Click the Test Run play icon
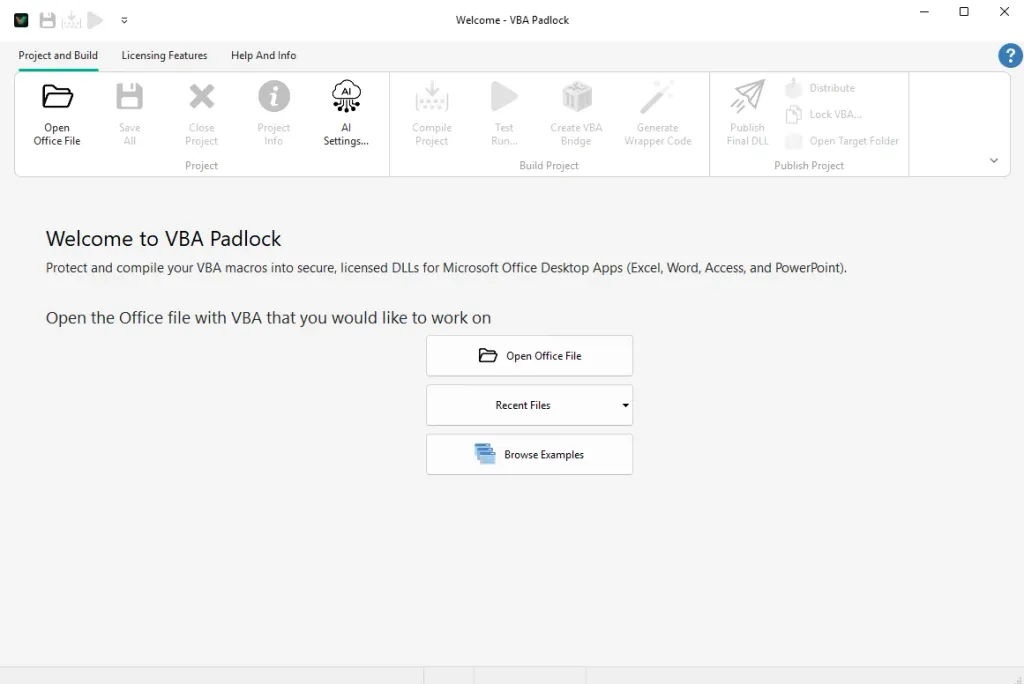 504,98
